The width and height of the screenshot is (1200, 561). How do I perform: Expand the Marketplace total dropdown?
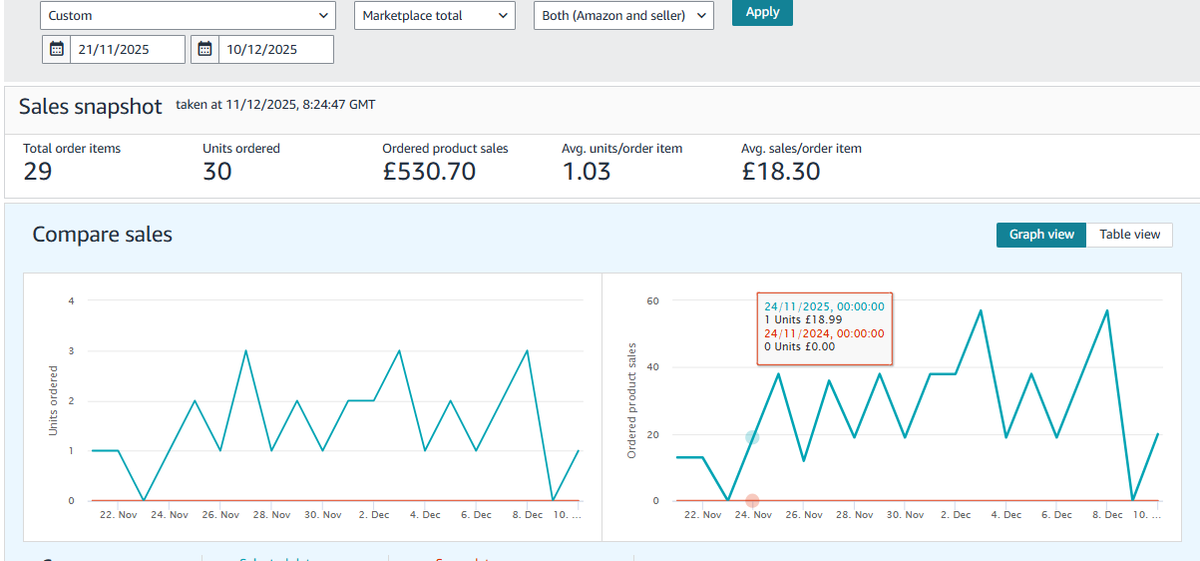(434, 15)
